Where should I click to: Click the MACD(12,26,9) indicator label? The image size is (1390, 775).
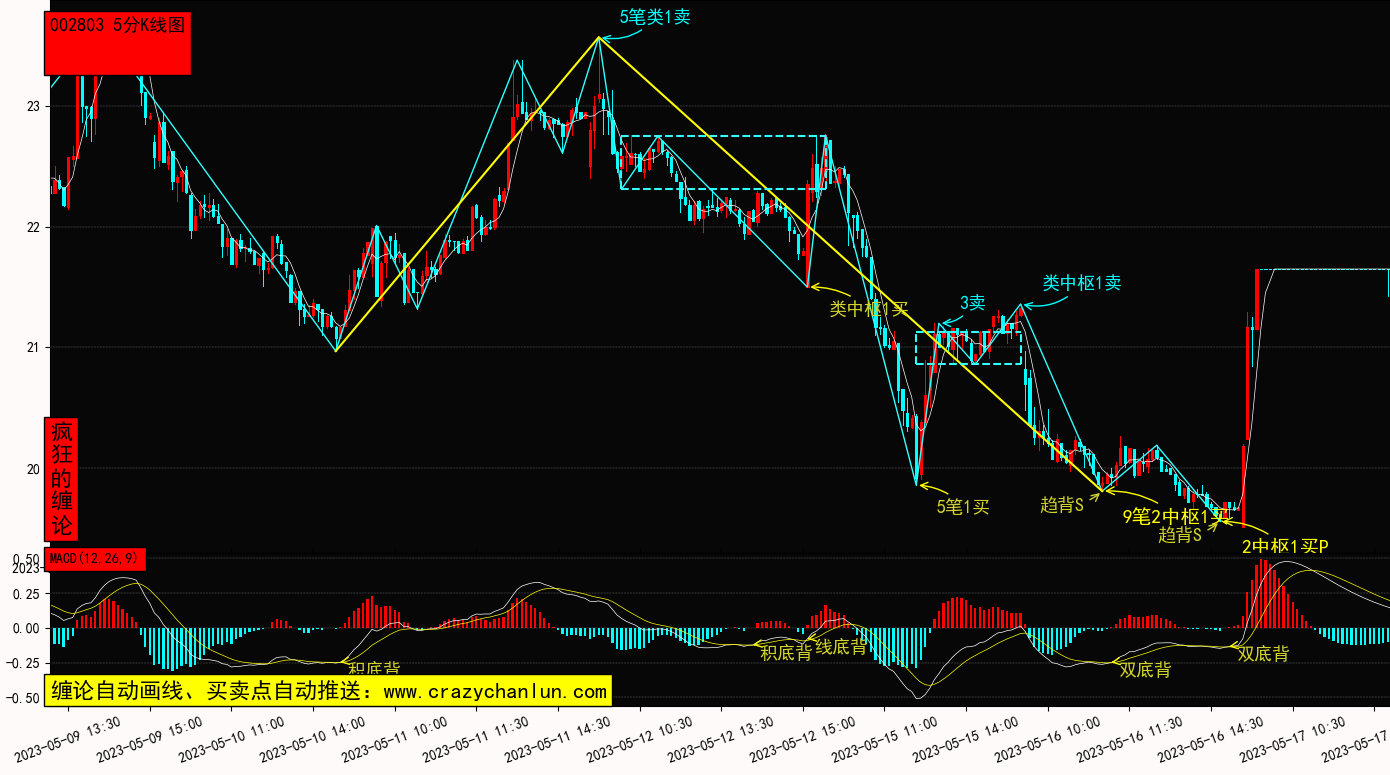pyautogui.click(x=97, y=556)
